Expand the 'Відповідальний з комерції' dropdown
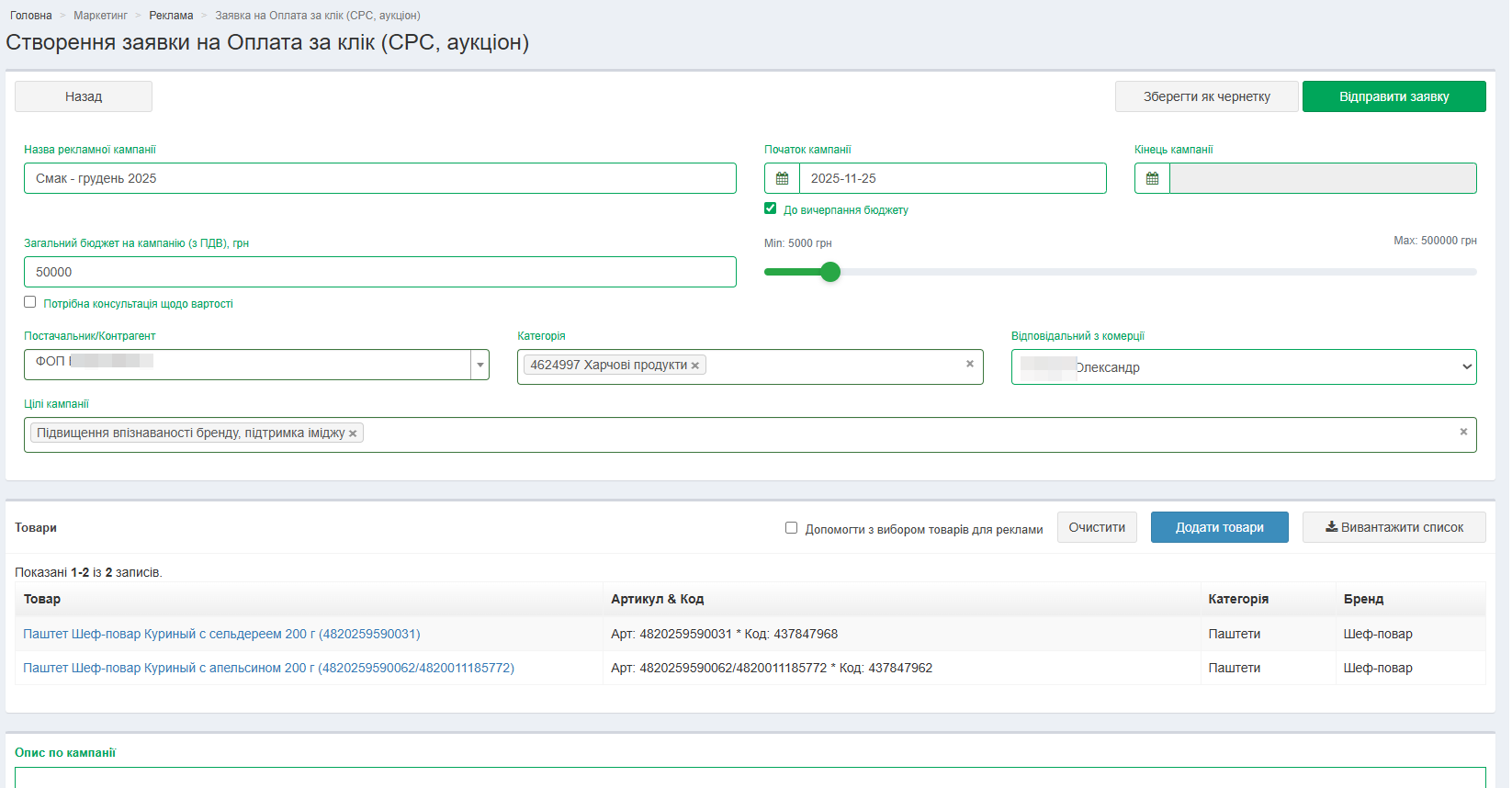 pos(1466,367)
